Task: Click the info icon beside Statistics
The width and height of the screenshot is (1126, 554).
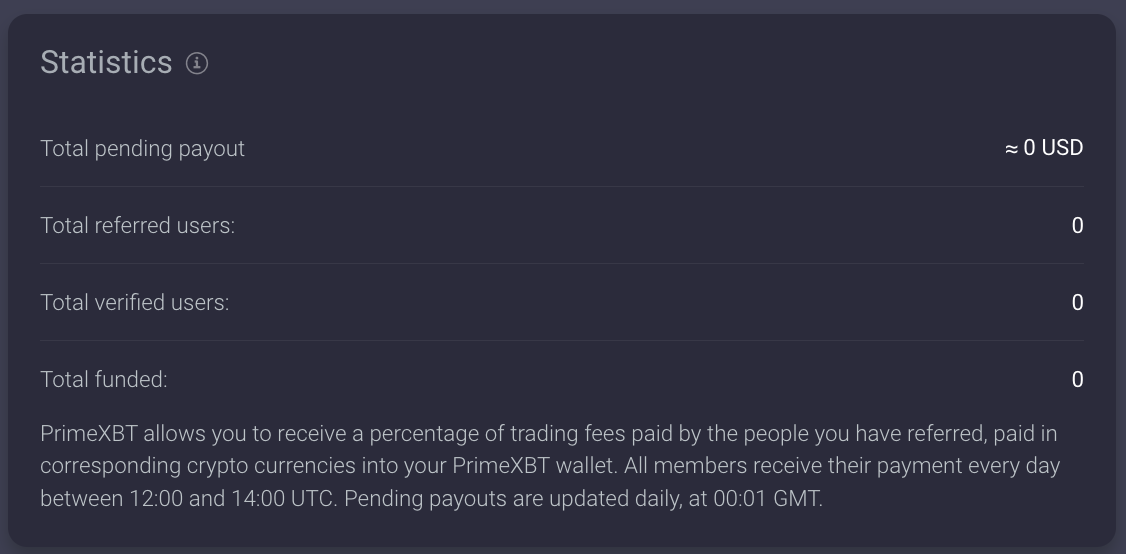Action: pos(197,63)
